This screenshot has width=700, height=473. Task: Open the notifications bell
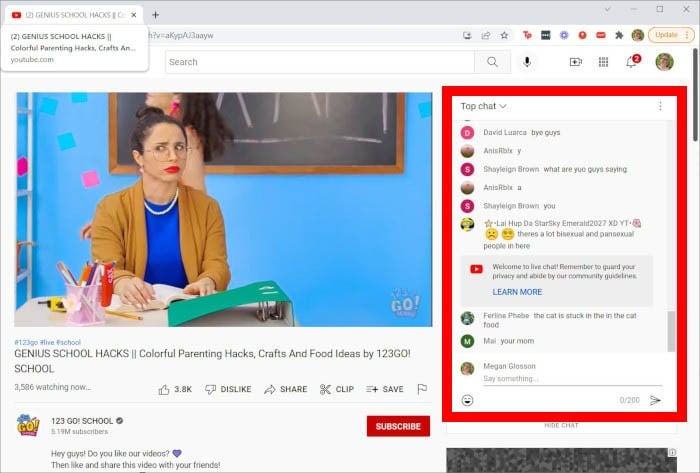point(632,62)
